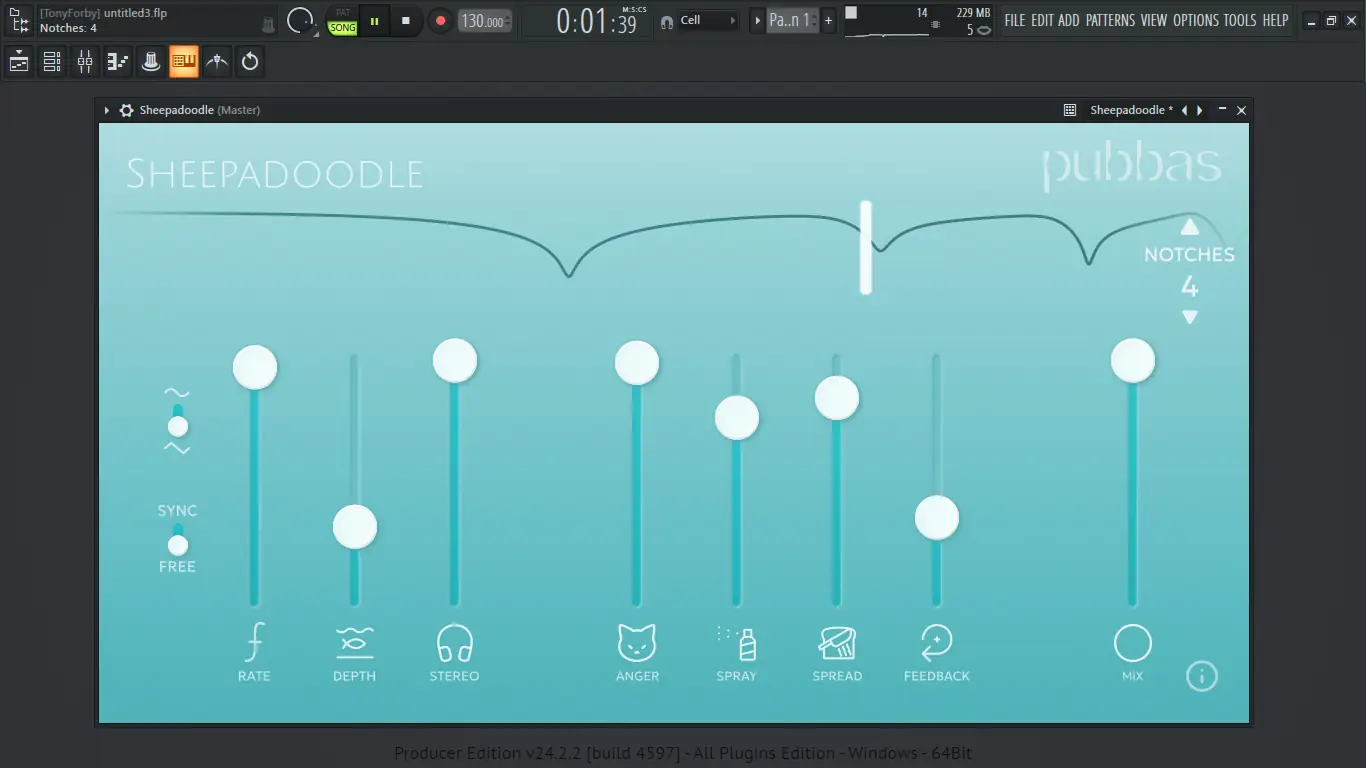Click the metronome toolbar icon
1366x768 pixels.
coord(217,62)
